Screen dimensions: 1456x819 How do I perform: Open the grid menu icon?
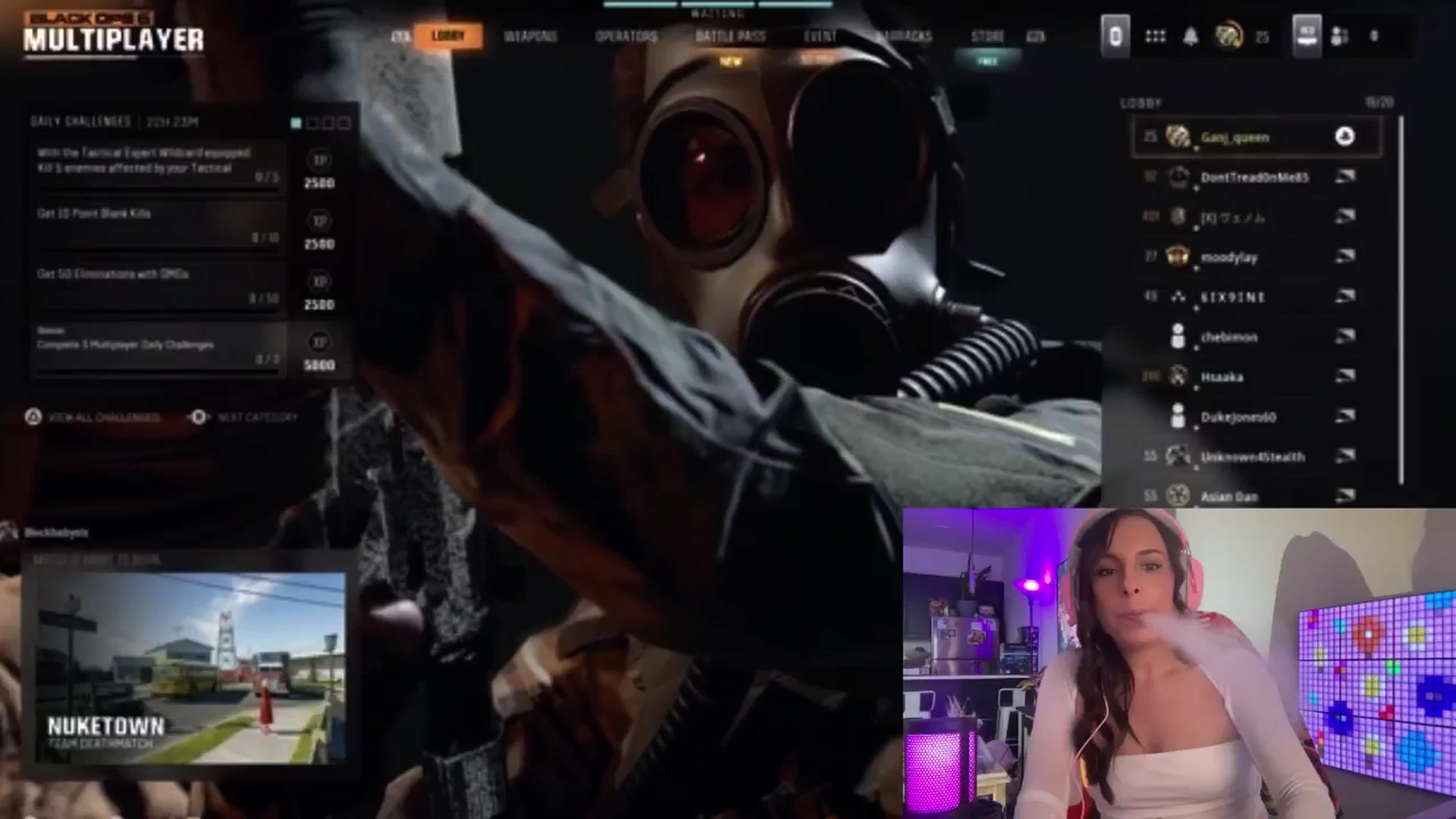click(x=1155, y=36)
